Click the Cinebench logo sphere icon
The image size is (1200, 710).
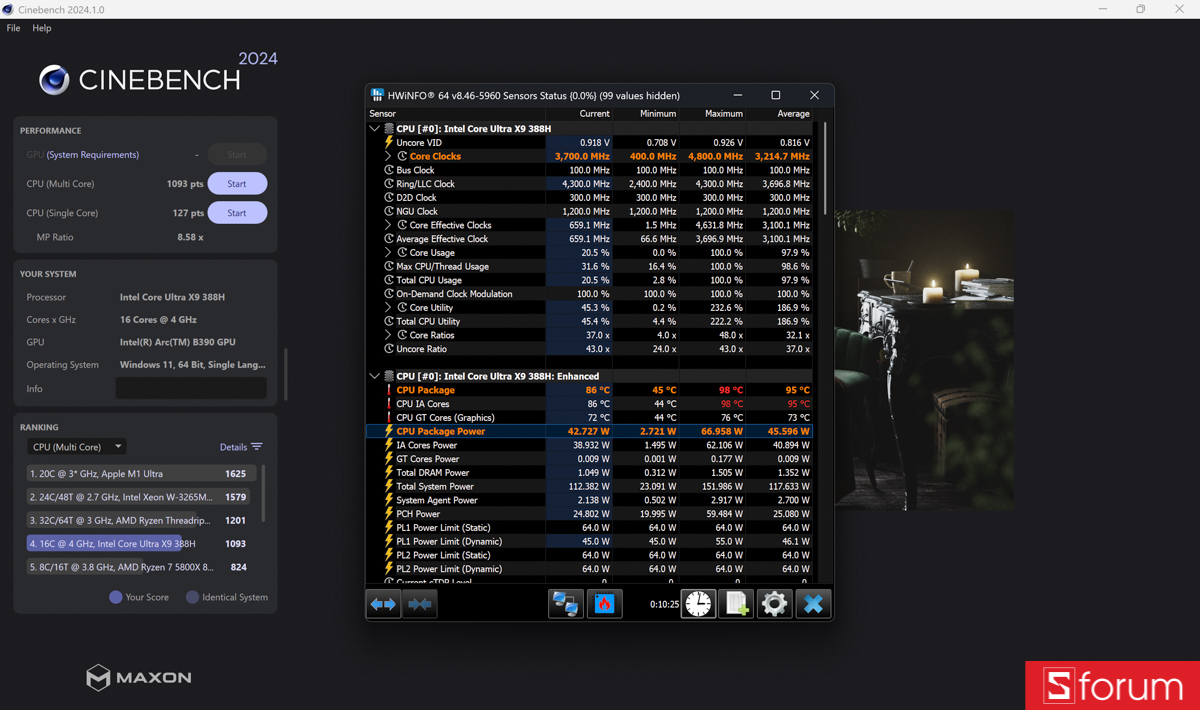tap(54, 79)
